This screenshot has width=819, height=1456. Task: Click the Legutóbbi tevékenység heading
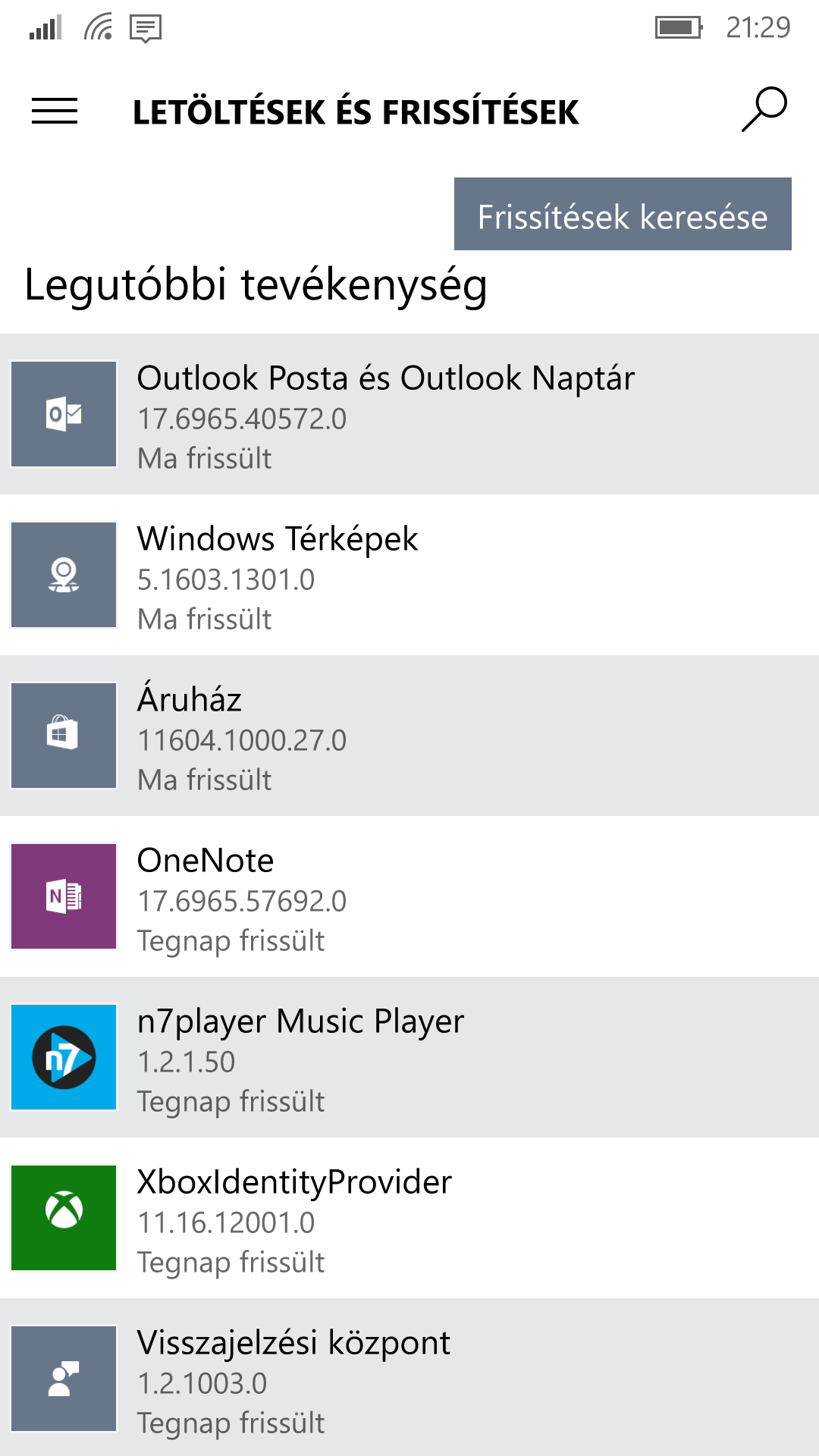[256, 287]
